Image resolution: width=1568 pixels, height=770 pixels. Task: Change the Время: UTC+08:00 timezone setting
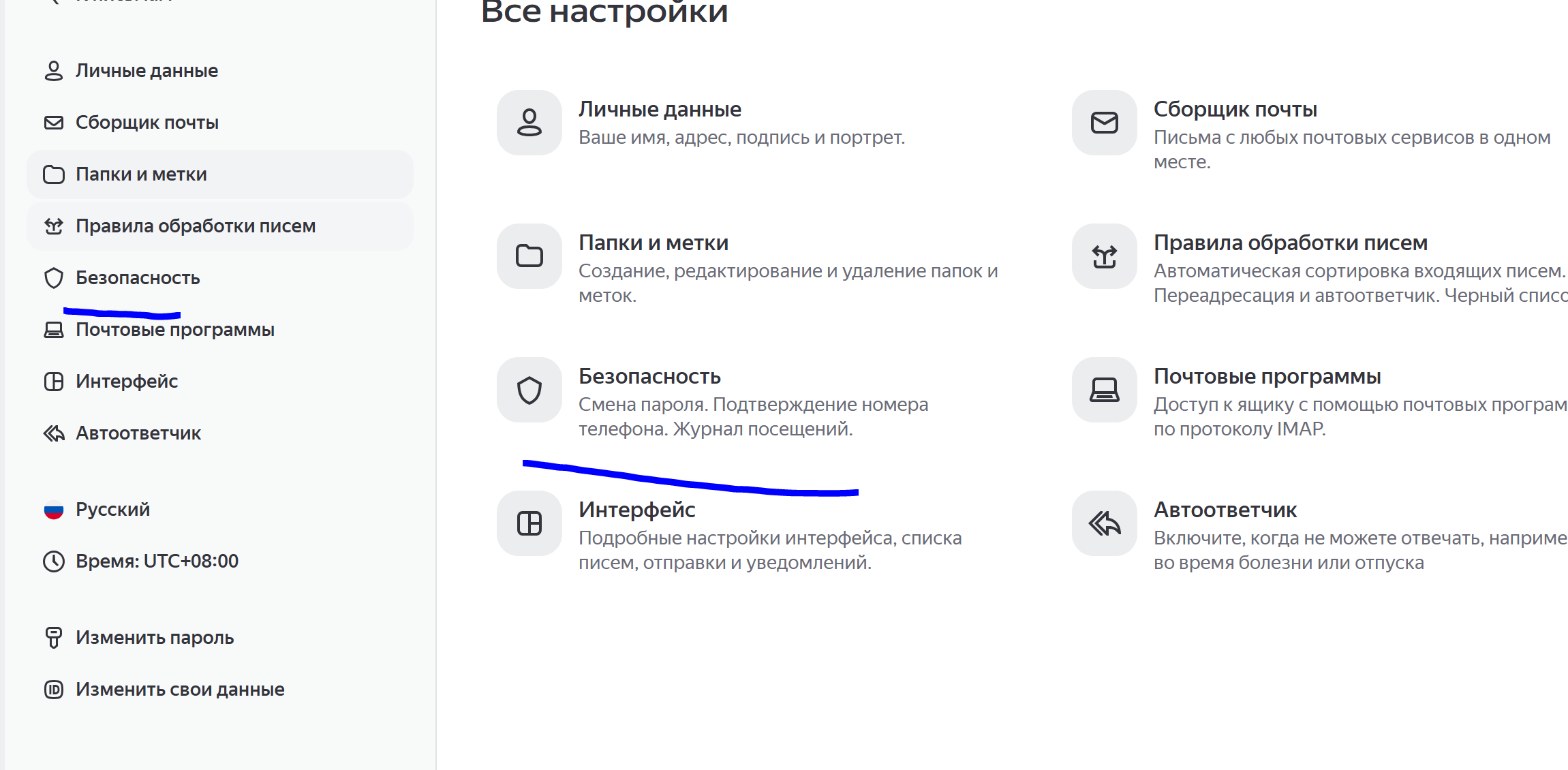click(x=157, y=561)
